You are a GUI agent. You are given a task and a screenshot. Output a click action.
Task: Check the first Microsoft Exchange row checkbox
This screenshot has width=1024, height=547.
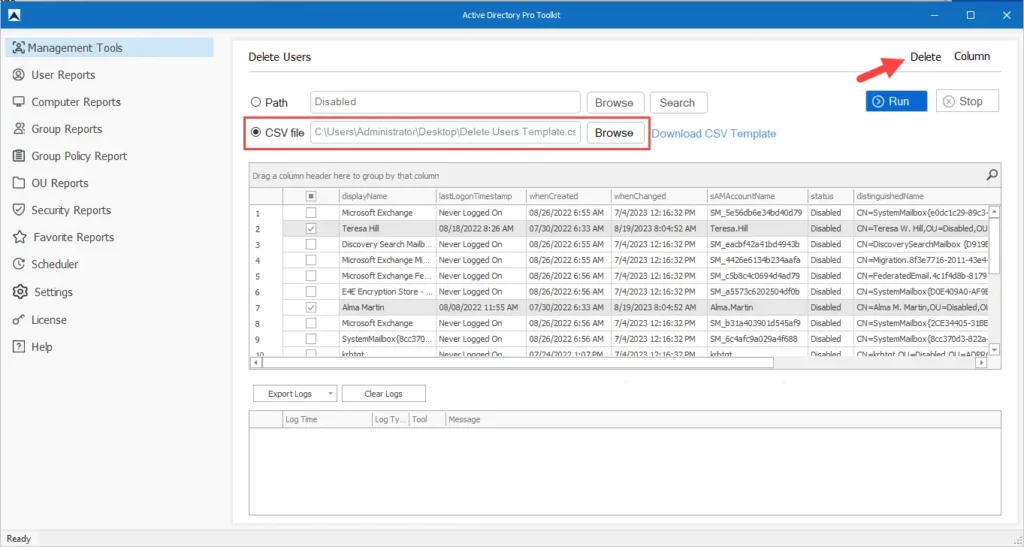(x=311, y=213)
